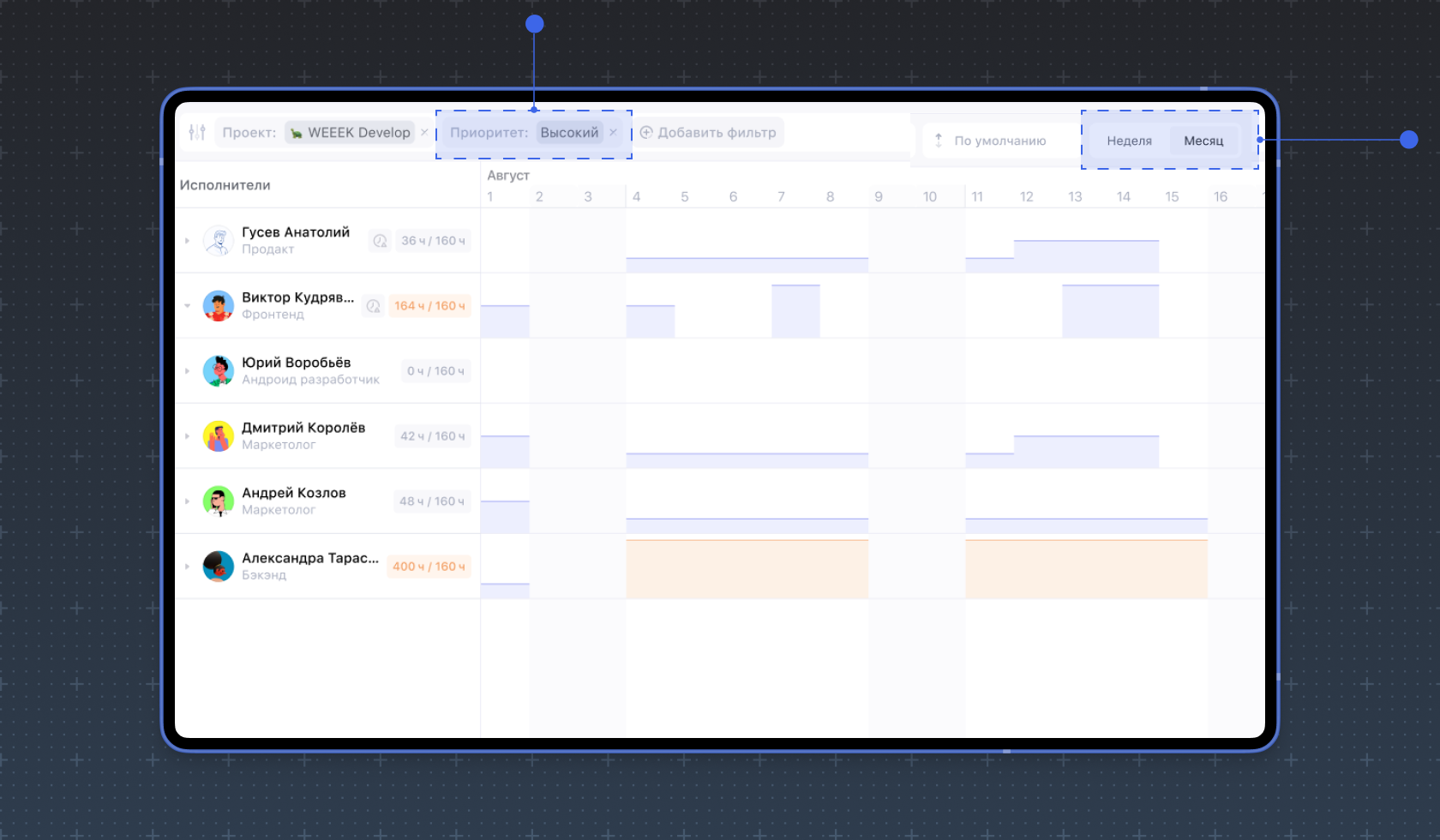Expand Андрей Козлов's row
This screenshot has width=1440, height=840.
(187, 501)
